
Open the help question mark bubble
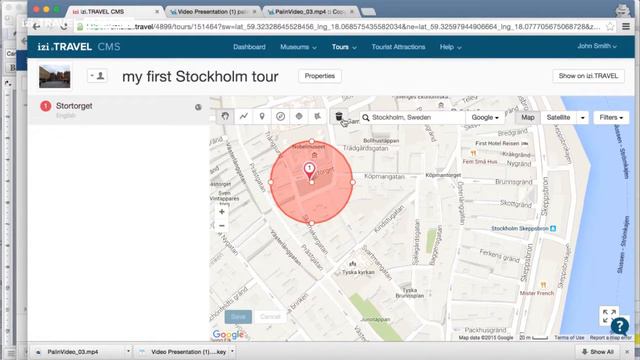620,326
